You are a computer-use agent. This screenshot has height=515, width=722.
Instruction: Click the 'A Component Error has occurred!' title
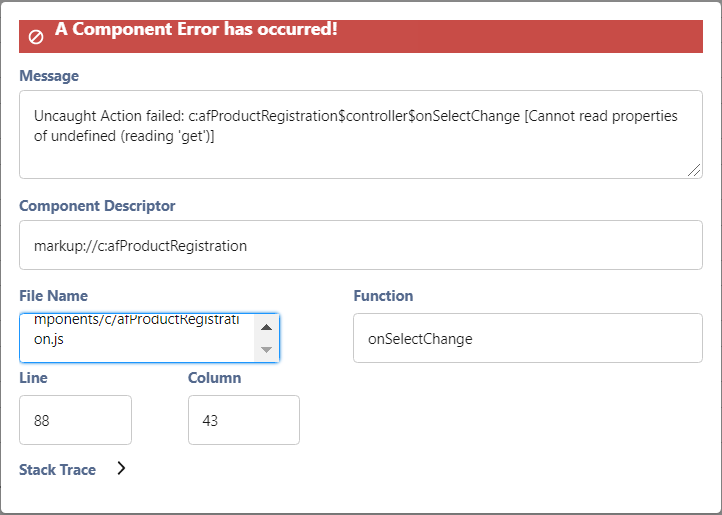pos(196,29)
